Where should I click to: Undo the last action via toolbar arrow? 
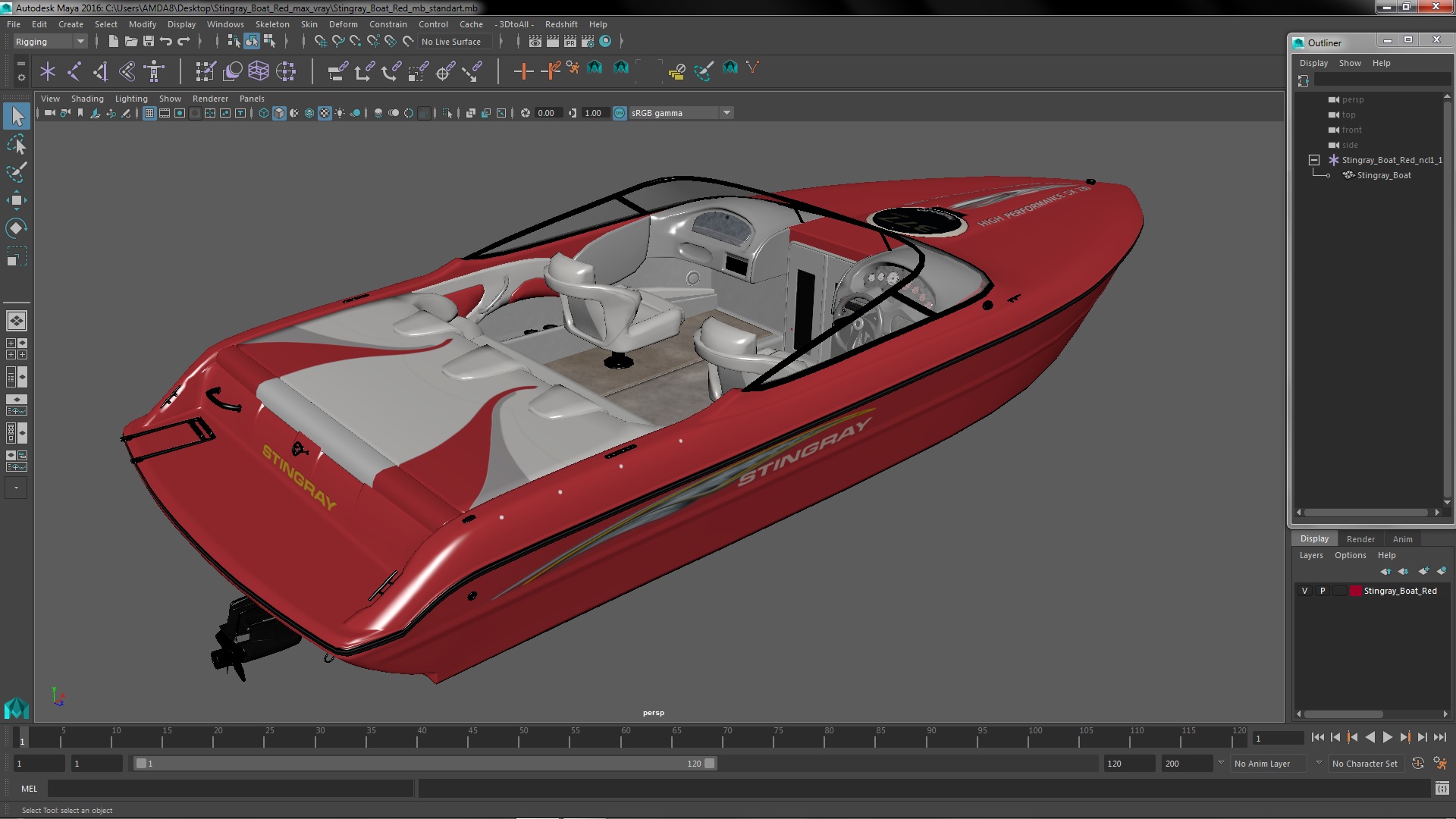pyautogui.click(x=166, y=41)
